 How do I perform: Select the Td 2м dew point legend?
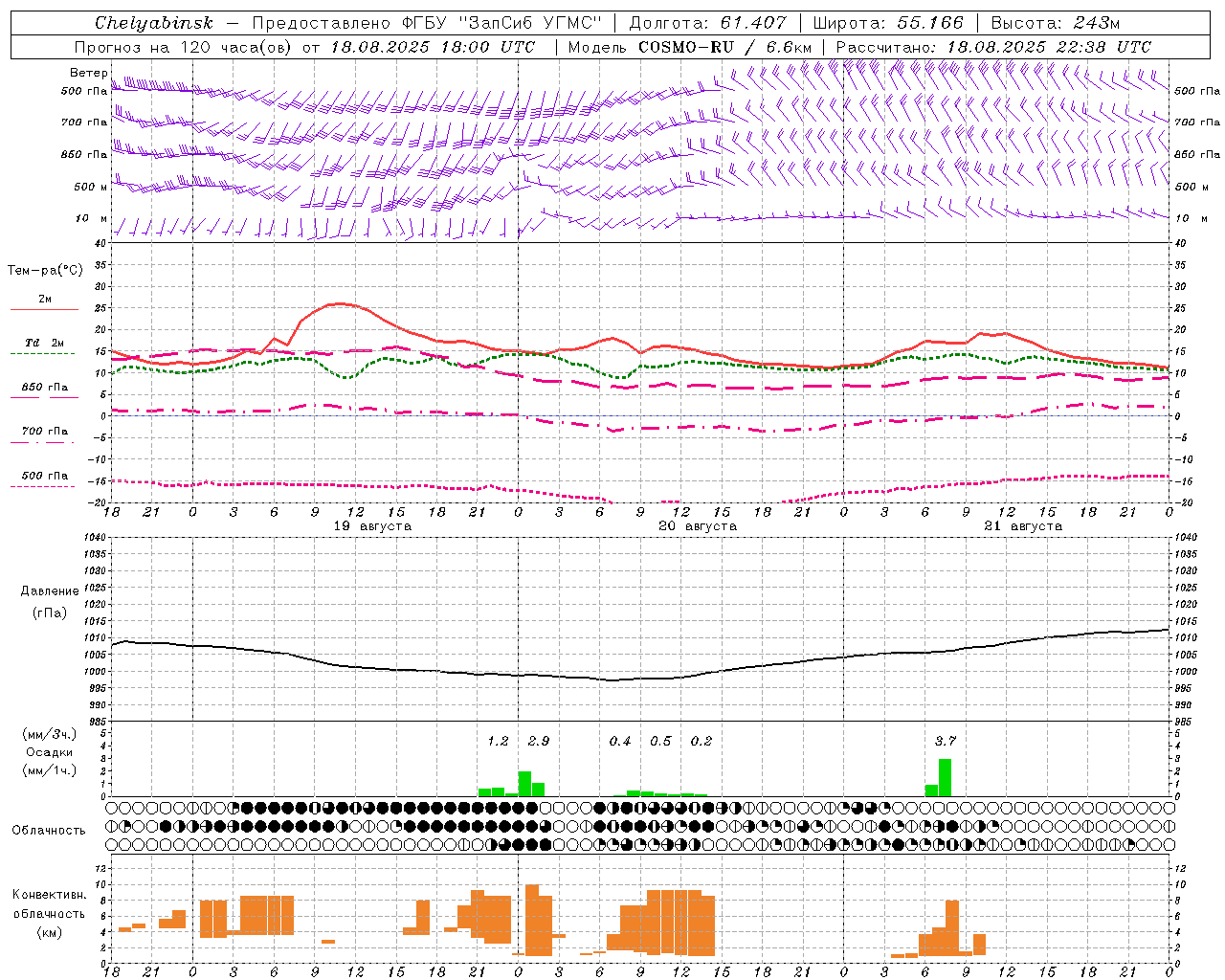point(44,346)
